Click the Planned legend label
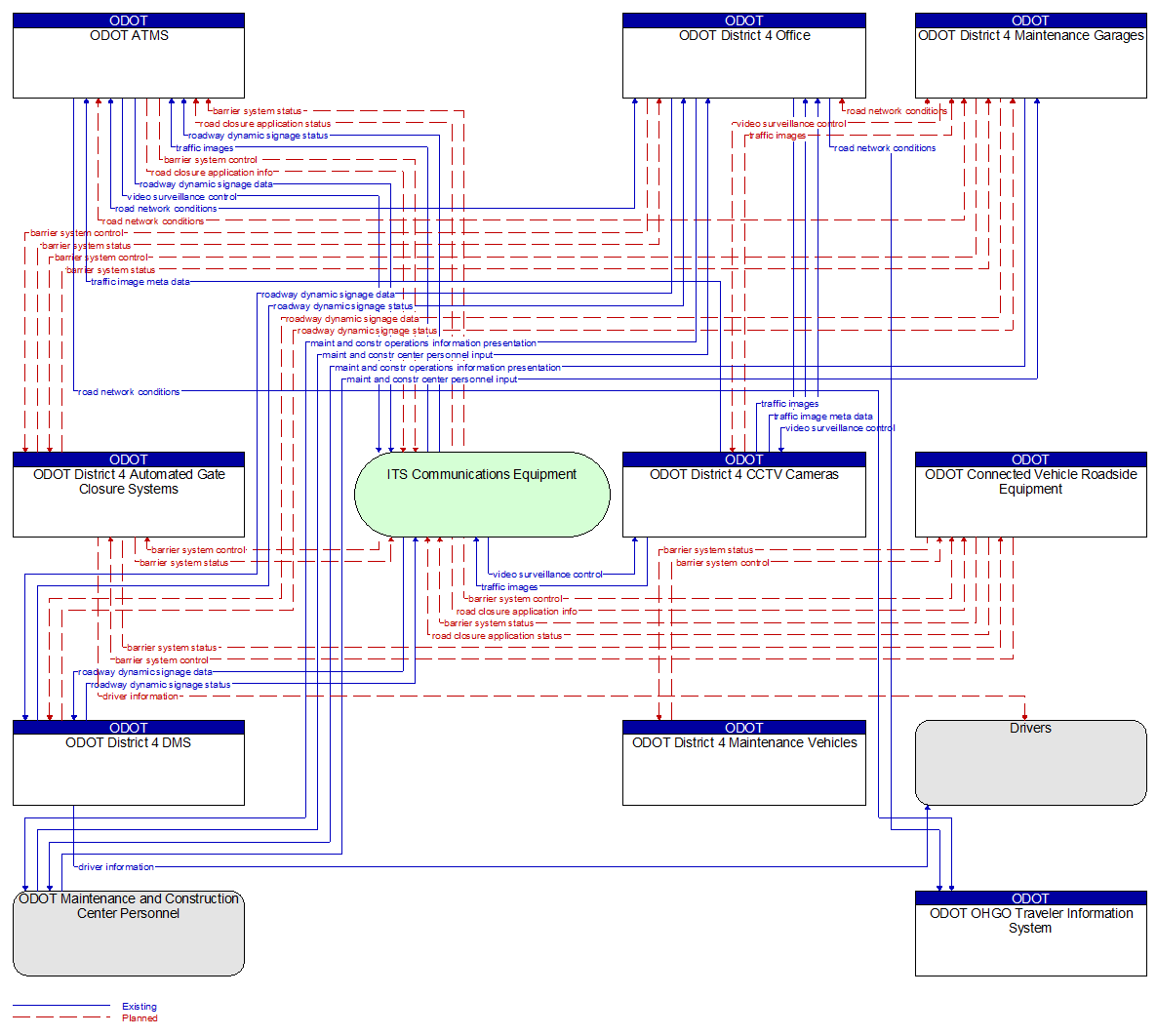The width and height of the screenshot is (1157, 1036). (x=140, y=1018)
